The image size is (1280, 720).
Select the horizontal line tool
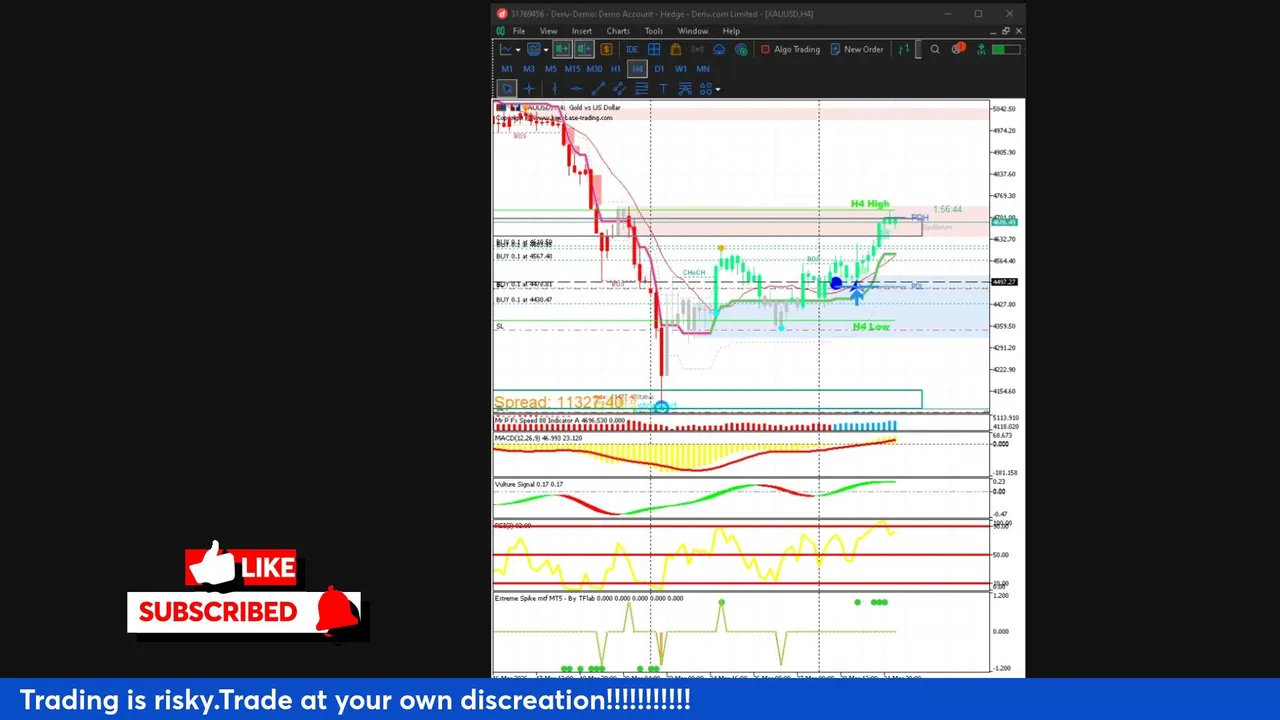coord(576,89)
